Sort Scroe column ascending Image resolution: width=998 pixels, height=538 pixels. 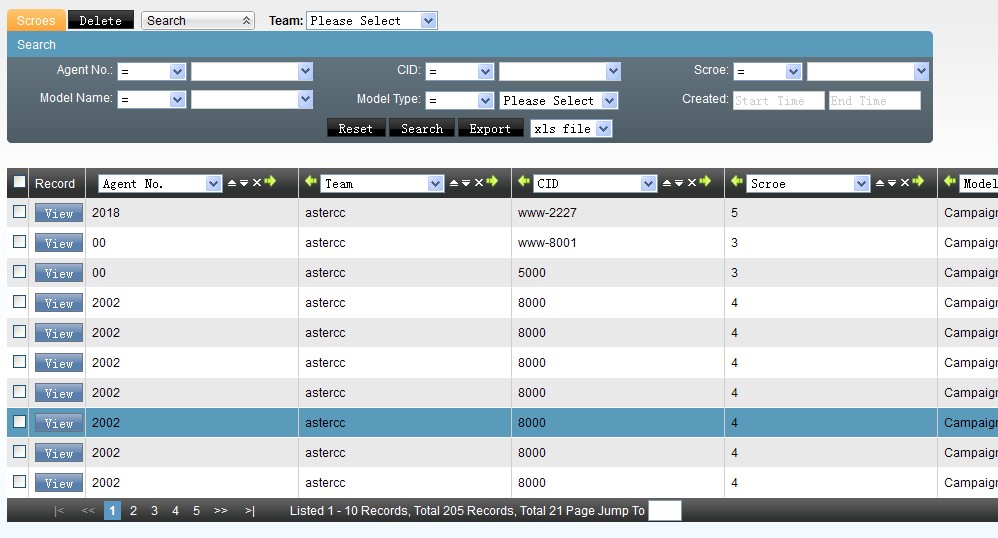(x=880, y=183)
